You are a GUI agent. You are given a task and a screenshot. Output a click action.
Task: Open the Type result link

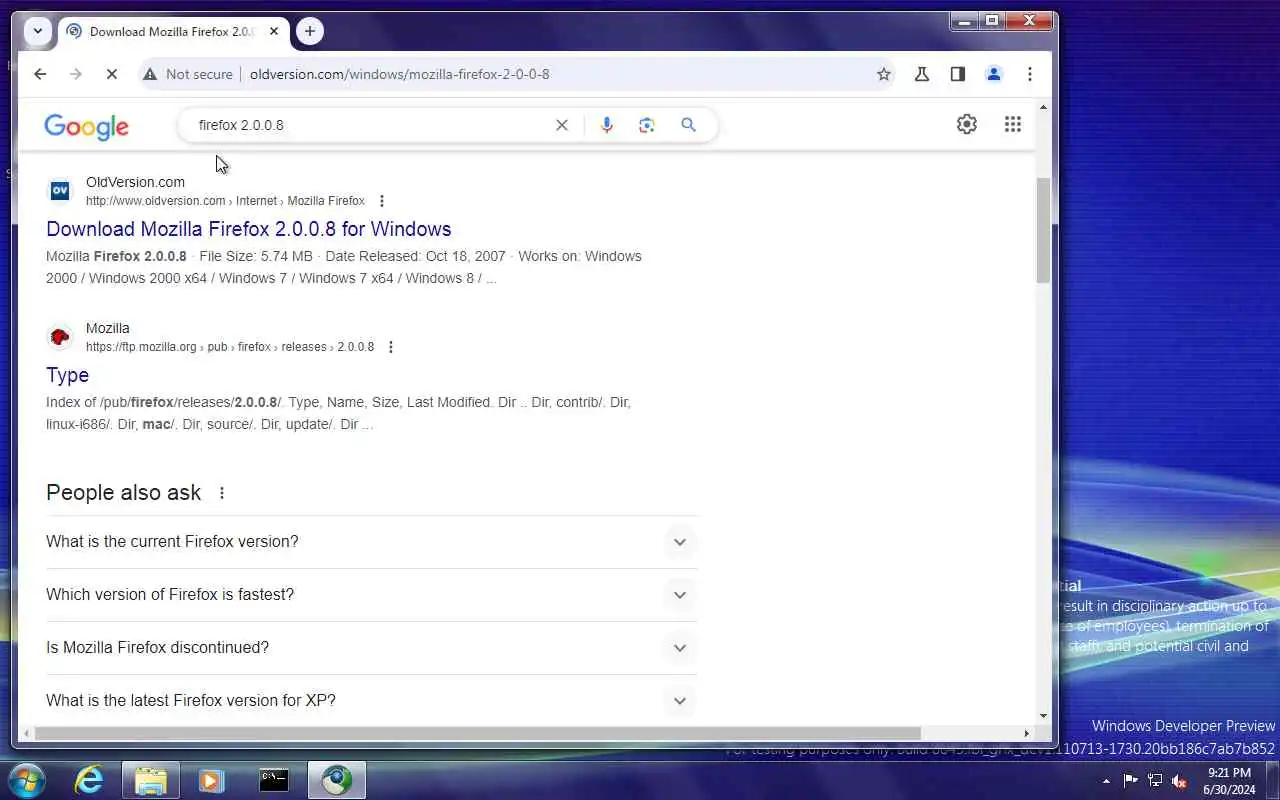tap(67, 375)
